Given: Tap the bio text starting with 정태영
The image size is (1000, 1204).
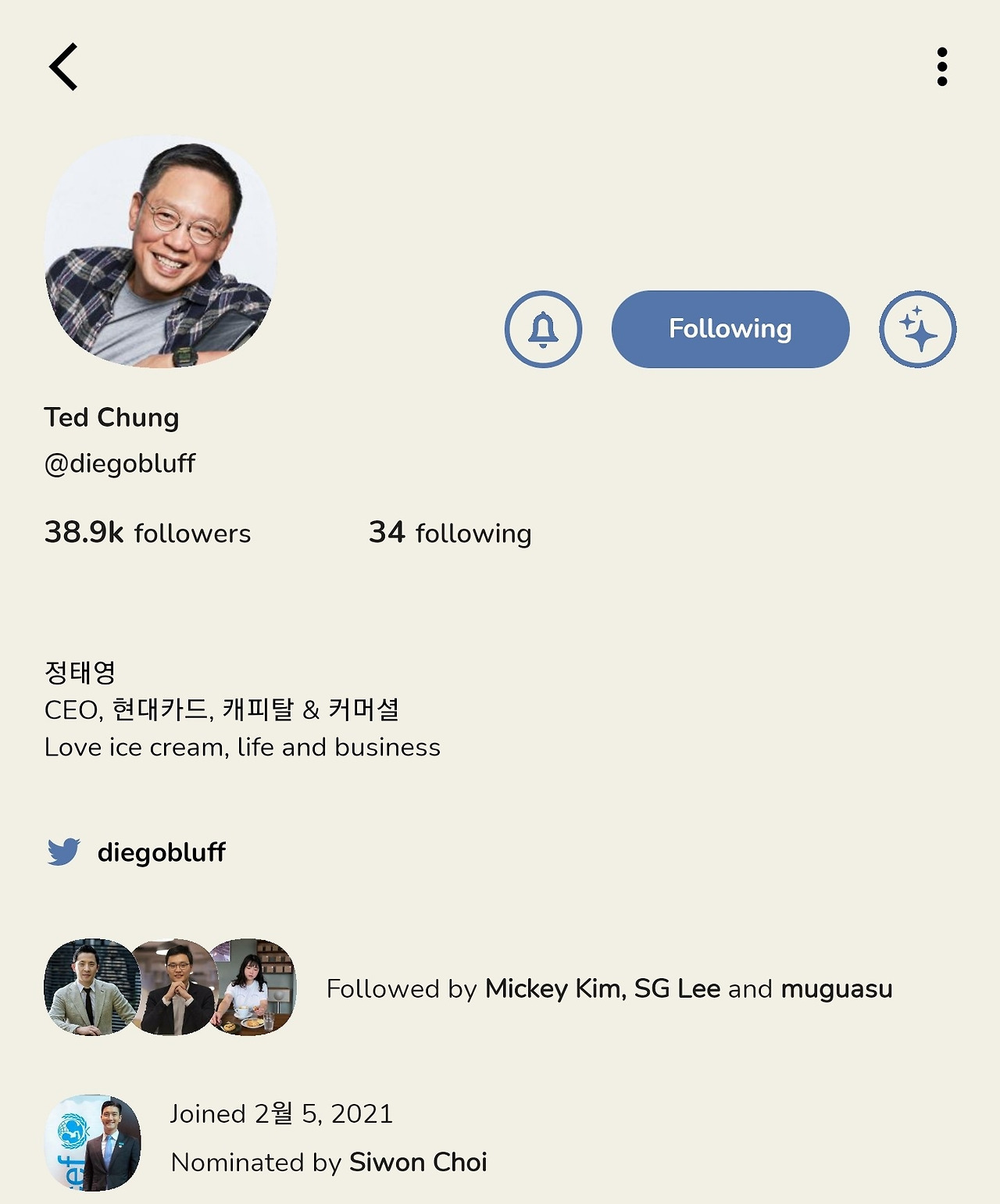Looking at the screenshot, I should pos(242,709).
